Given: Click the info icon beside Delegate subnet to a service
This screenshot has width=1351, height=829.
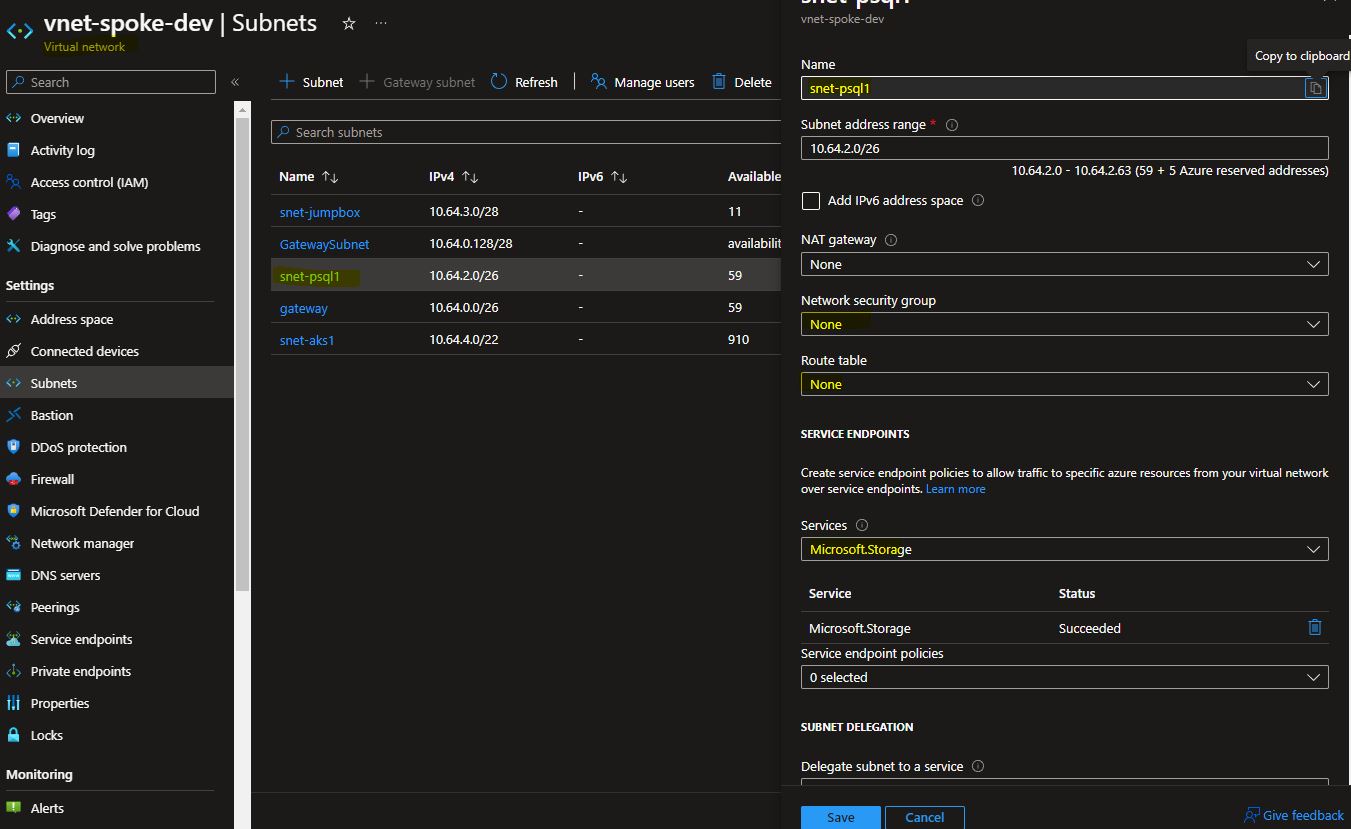Looking at the screenshot, I should coord(978,766).
